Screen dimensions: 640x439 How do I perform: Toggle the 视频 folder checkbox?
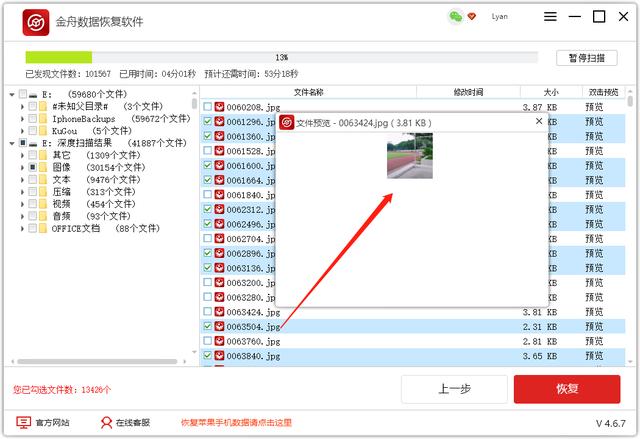[33, 204]
